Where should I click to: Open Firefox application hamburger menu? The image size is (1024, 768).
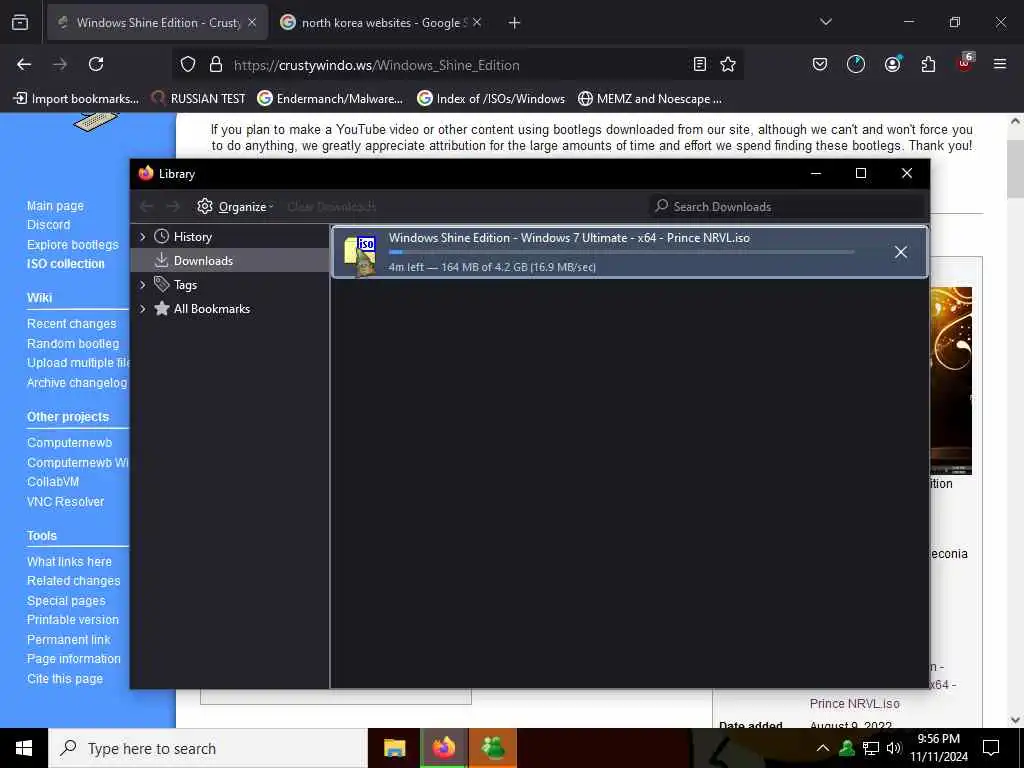pos(1000,64)
